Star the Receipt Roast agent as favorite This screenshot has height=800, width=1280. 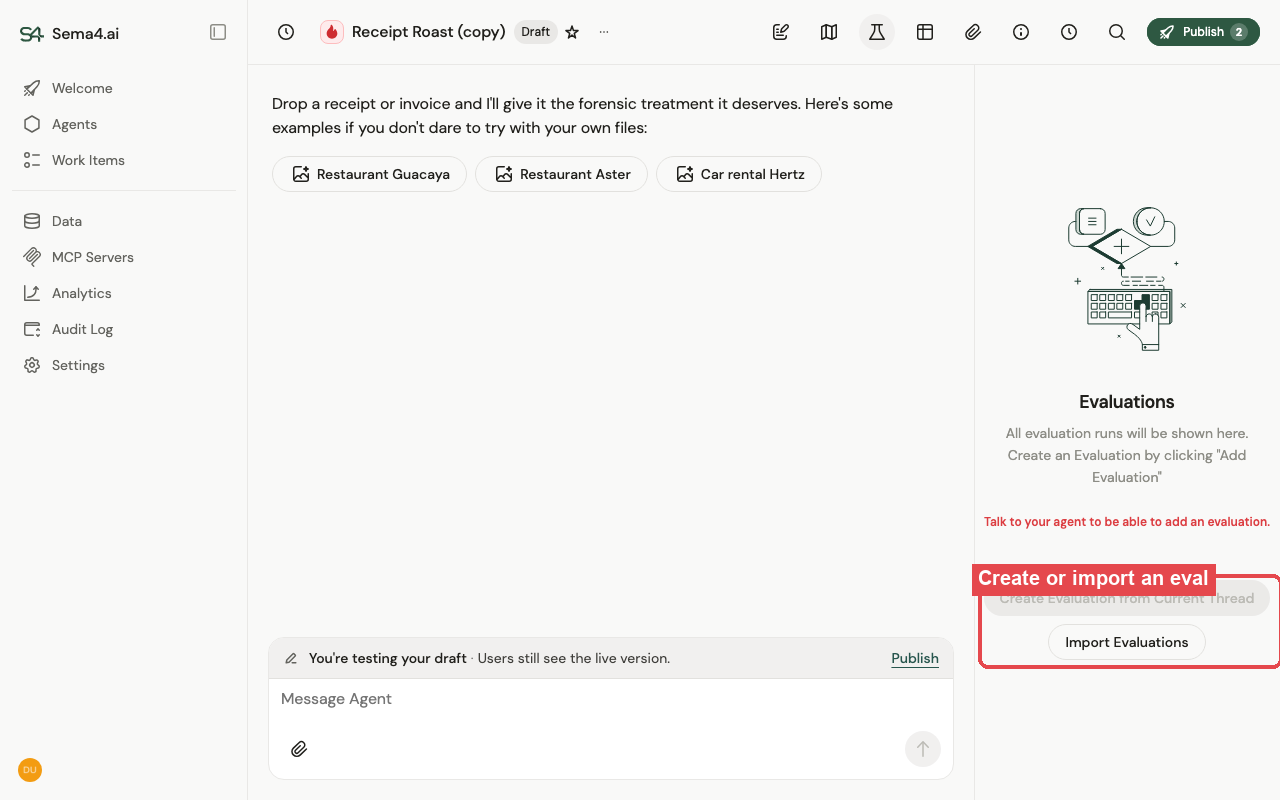[572, 32]
